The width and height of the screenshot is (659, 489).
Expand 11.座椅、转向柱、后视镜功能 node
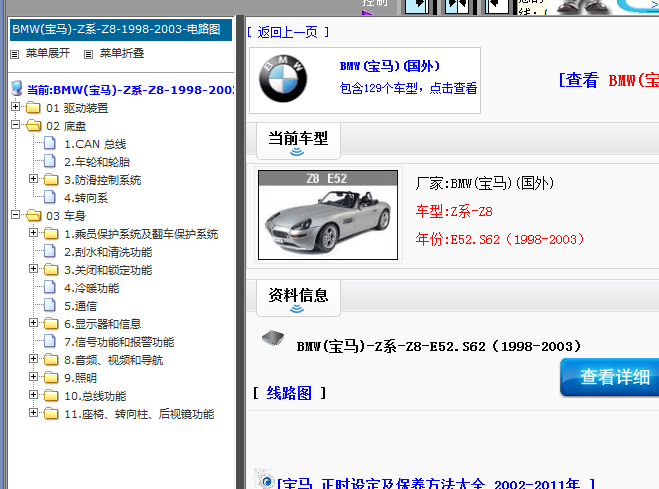(33, 413)
